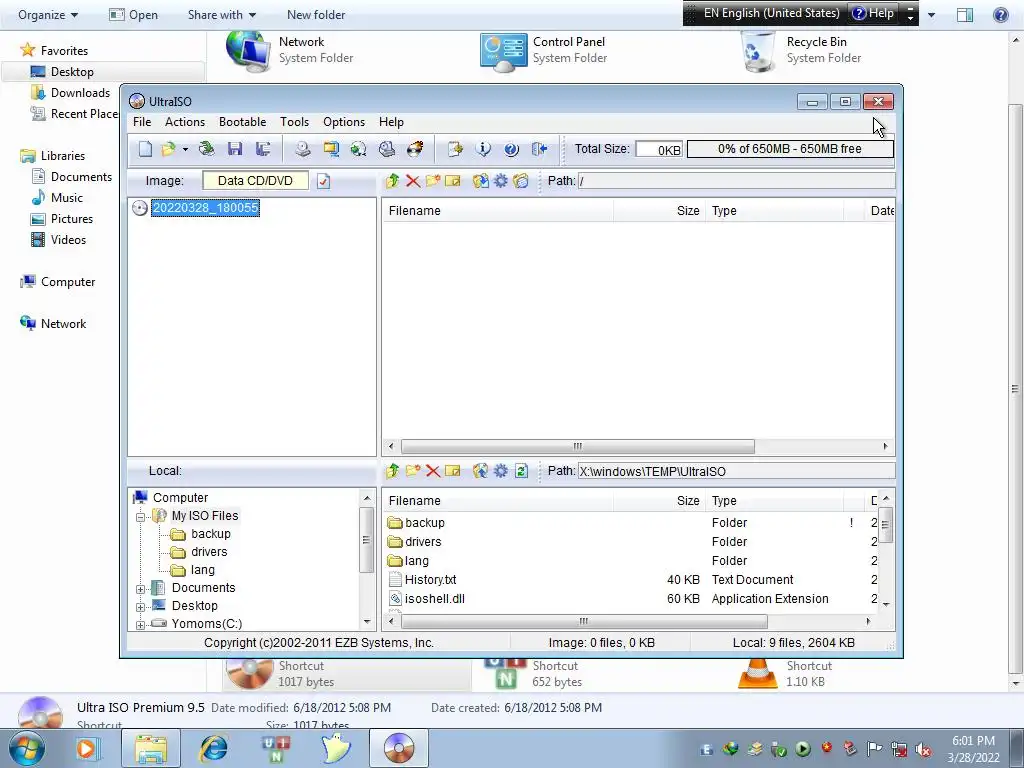
Task: Click the New folder button in Explorer
Action: click(x=316, y=14)
